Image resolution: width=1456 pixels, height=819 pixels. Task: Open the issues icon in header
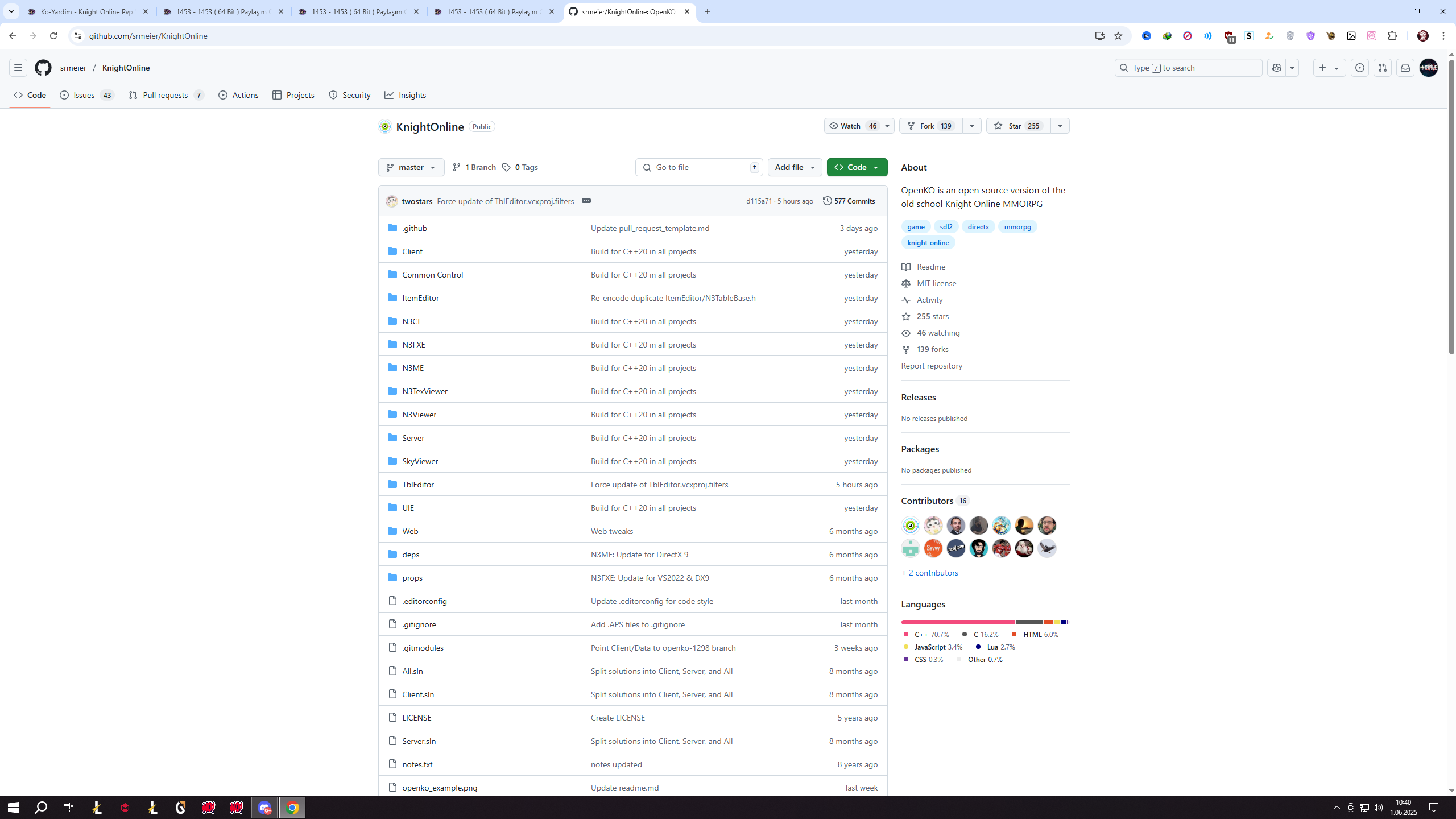1360,68
